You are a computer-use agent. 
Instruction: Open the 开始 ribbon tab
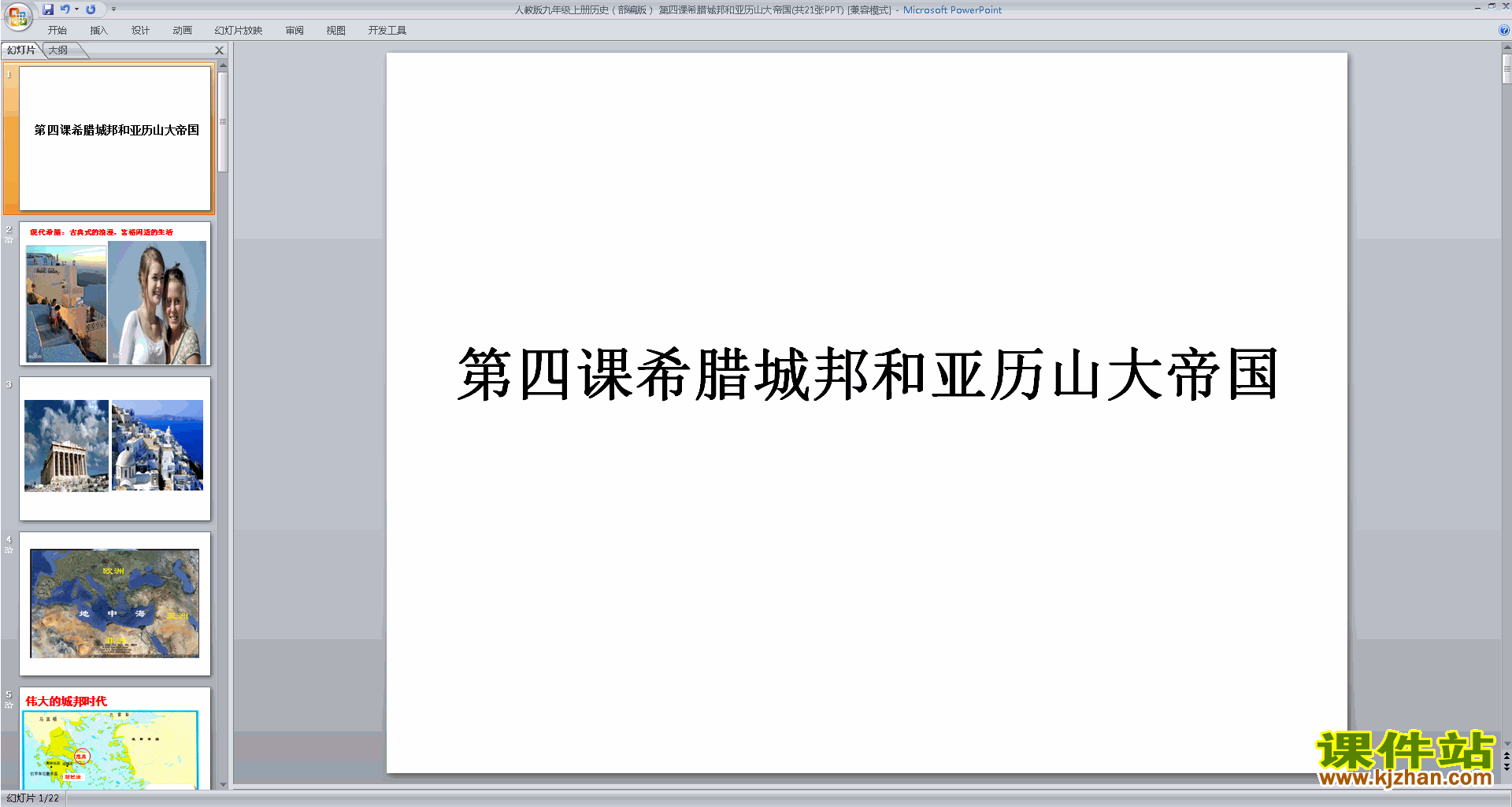click(57, 31)
